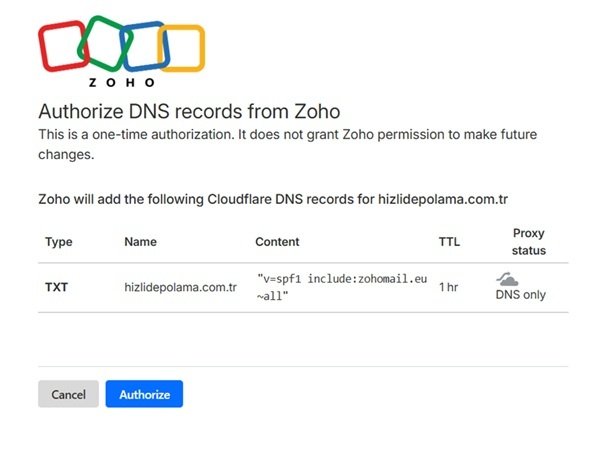Click the ZOHO wordmark under the logo
This screenshot has width=604, height=453.
(121, 83)
